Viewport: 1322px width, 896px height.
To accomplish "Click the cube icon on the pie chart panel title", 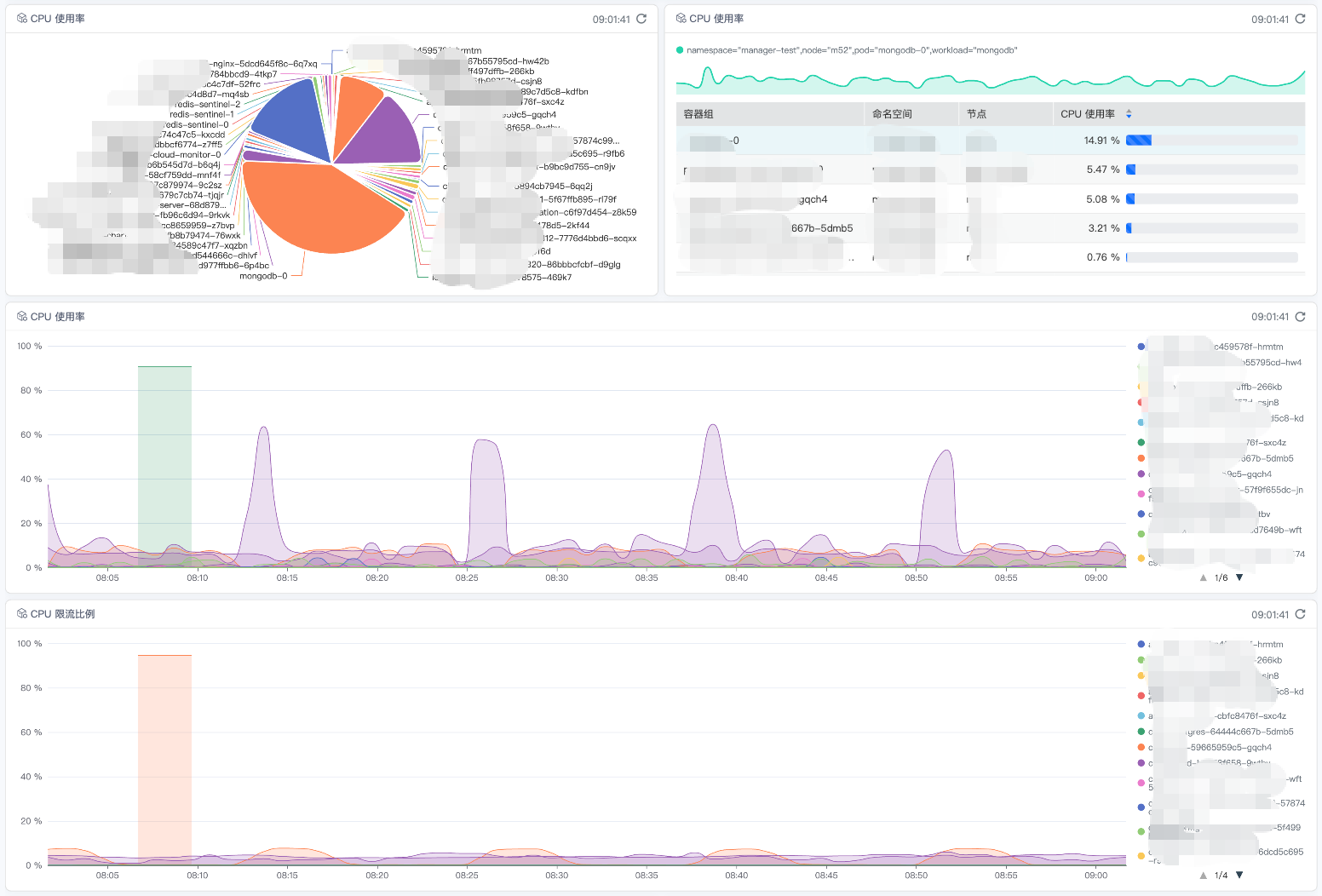I will (x=22, y=19).
